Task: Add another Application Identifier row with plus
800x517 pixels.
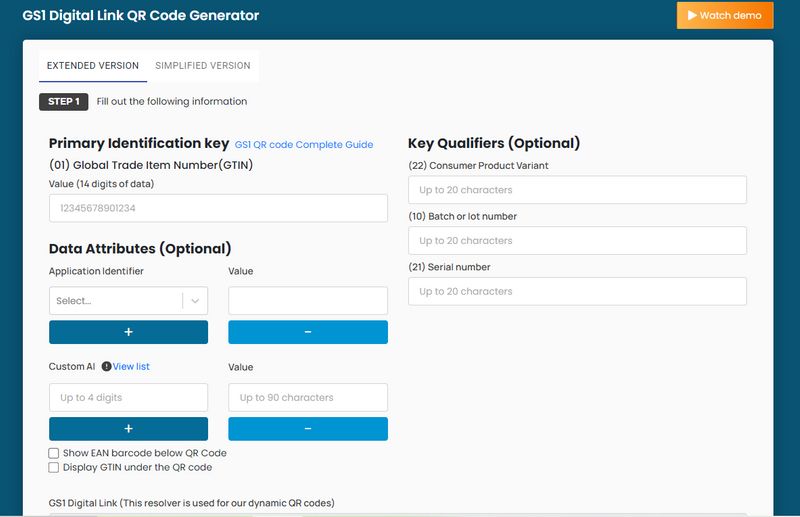Action: [128, 332]
